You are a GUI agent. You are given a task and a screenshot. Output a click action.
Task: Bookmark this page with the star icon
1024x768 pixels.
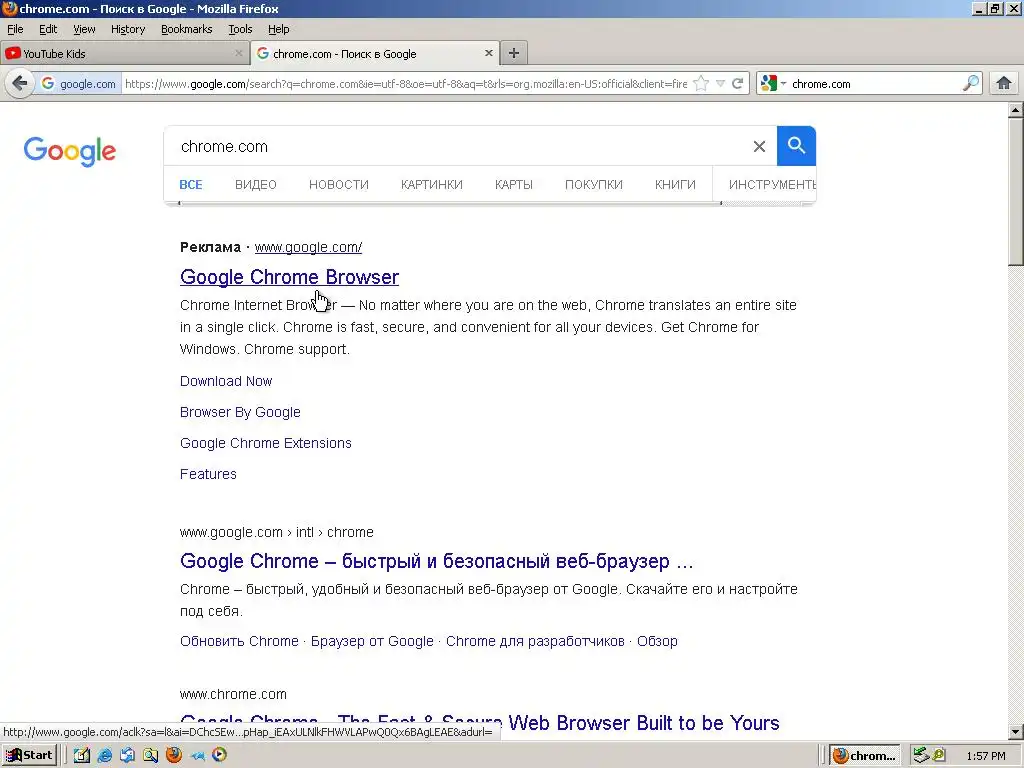tap(701, 84)
